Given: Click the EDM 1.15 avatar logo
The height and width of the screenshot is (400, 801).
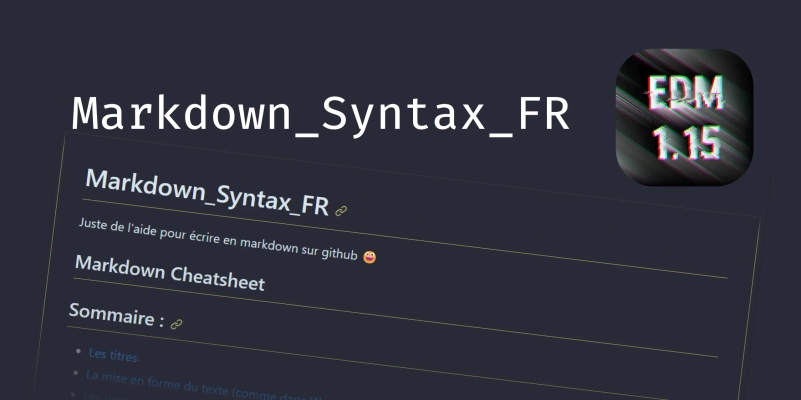Looking at the screenshot, I should [684, 117].
